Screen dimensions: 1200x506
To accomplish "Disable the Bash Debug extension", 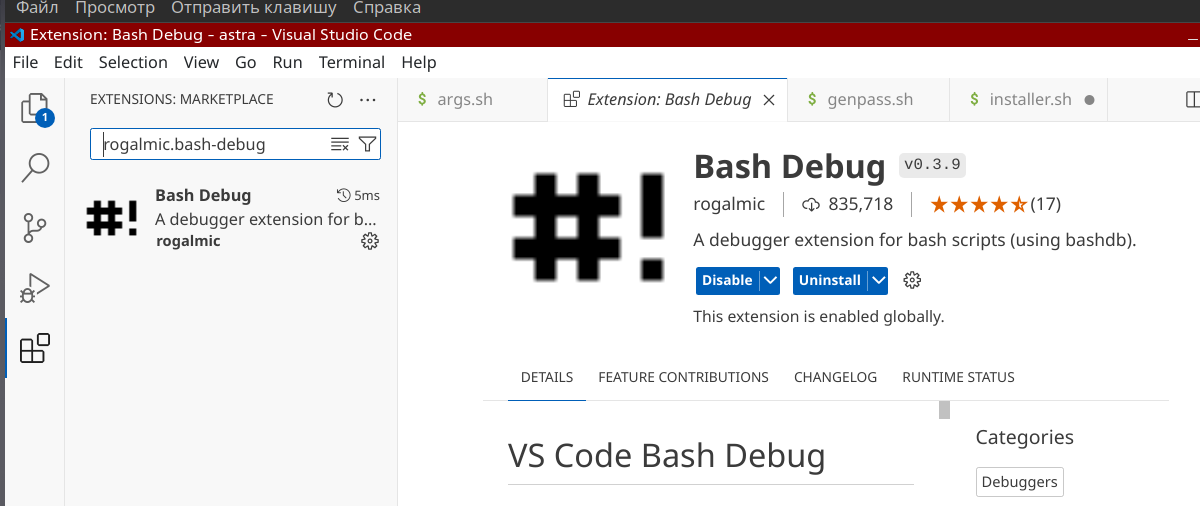I will click(x=727, y=281).
